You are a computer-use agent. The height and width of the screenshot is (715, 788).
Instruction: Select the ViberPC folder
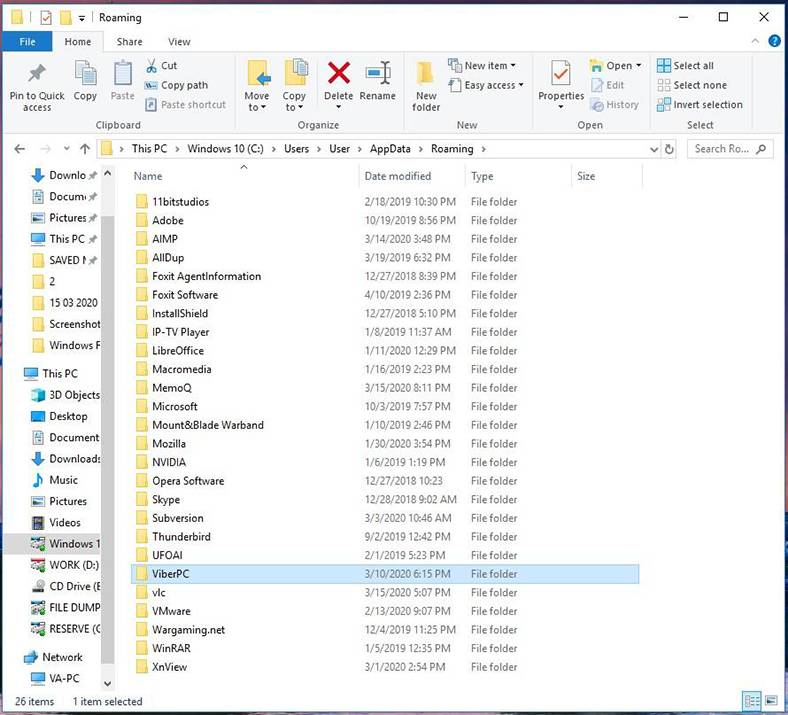(385, 574)
